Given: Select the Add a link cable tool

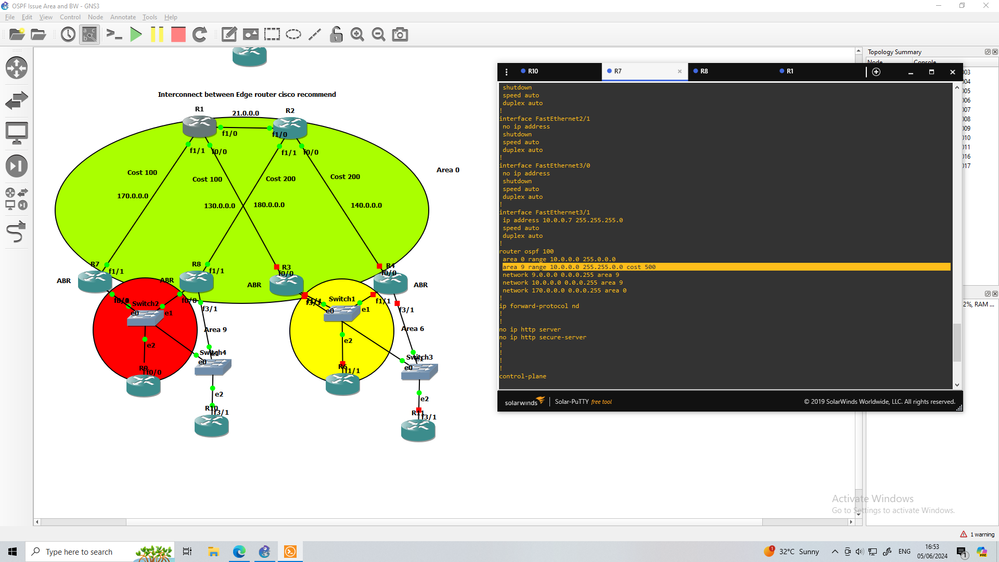Looking at the screenshot, I should pos(17,232).
